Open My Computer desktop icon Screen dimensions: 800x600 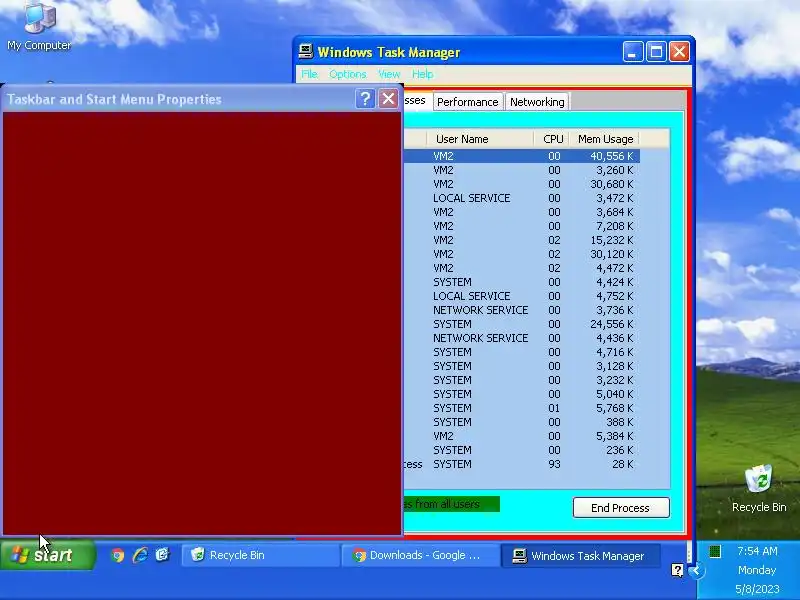[39, 26]
